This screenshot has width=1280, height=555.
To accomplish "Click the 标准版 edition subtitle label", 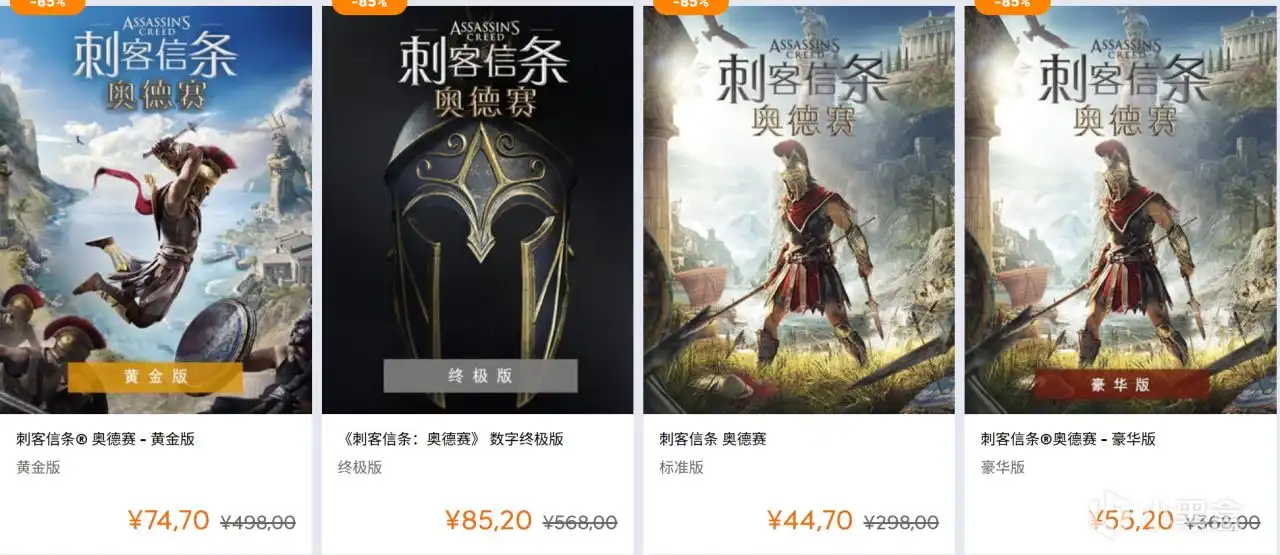I will pos(682,467).
